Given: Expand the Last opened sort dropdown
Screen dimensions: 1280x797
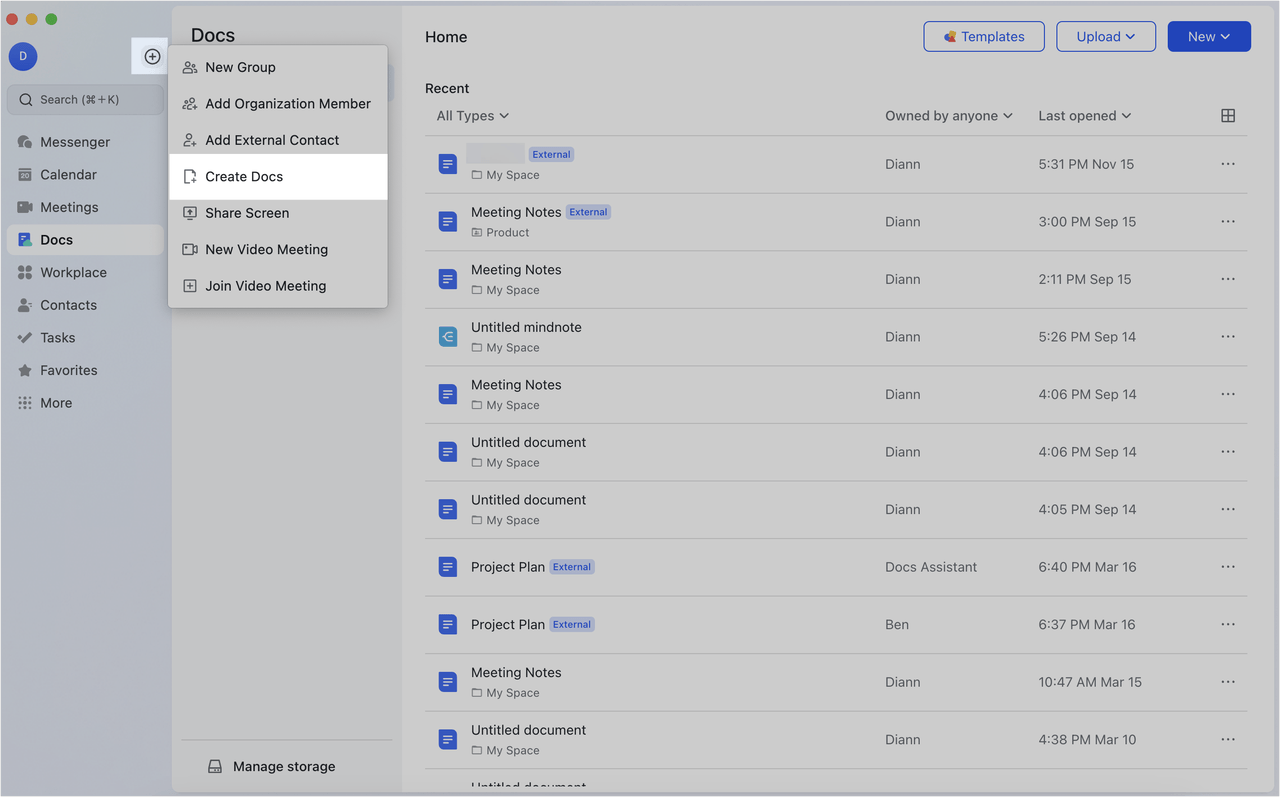Looking at the screenshot, I should (1084, 115).
